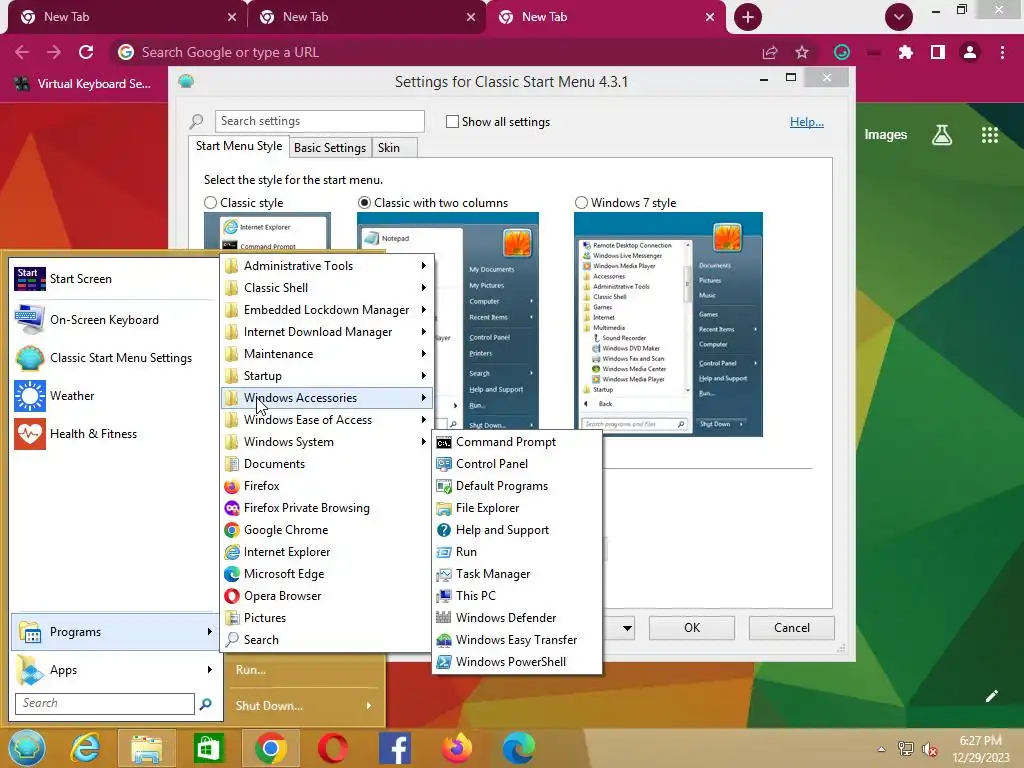Launch Default Programs entry
Image resolution: width=1024 pixels, height=768 pixels.
click(x=516, y=486)
